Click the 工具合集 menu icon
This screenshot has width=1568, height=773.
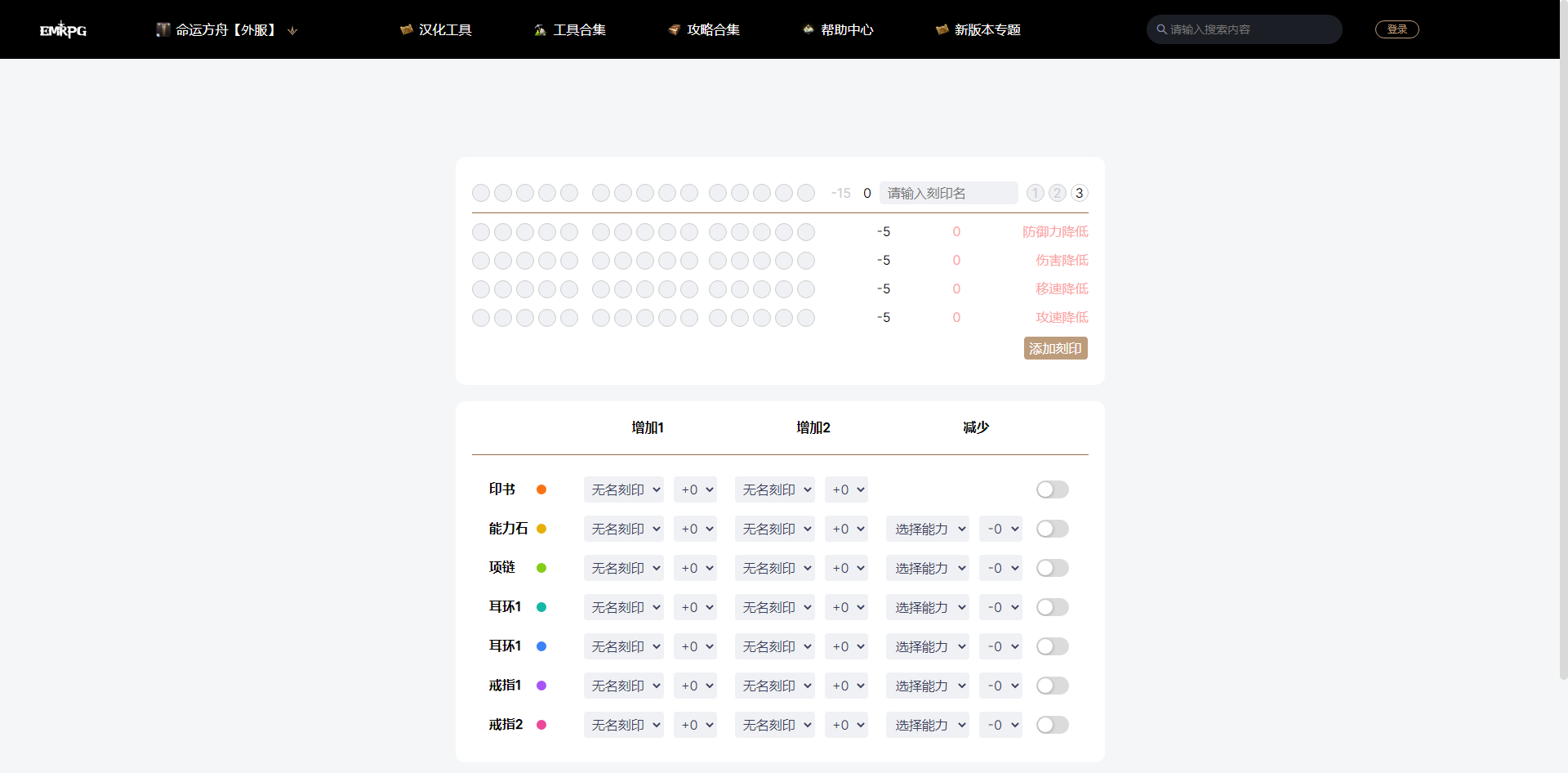point(540,29)
